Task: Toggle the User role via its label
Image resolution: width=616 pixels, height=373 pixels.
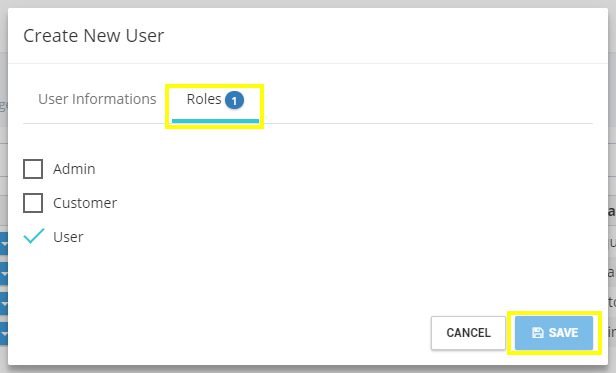Action: pos(68,237)
